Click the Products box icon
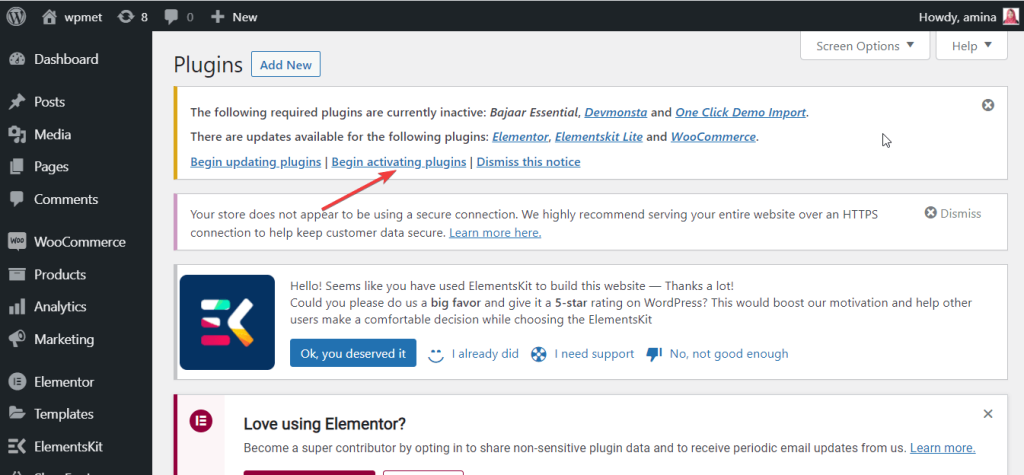1024x475 pixels. [17, 274]
